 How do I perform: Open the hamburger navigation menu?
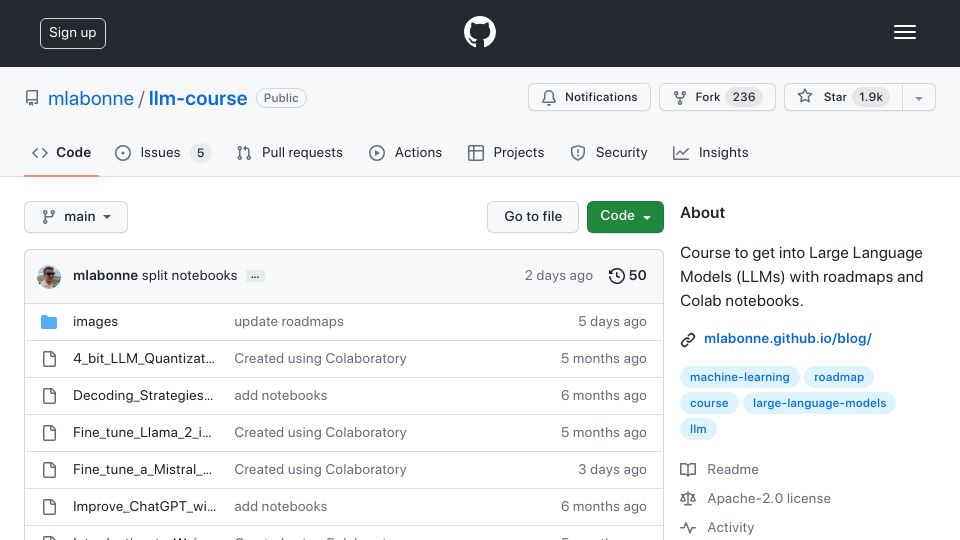[904, 32]
